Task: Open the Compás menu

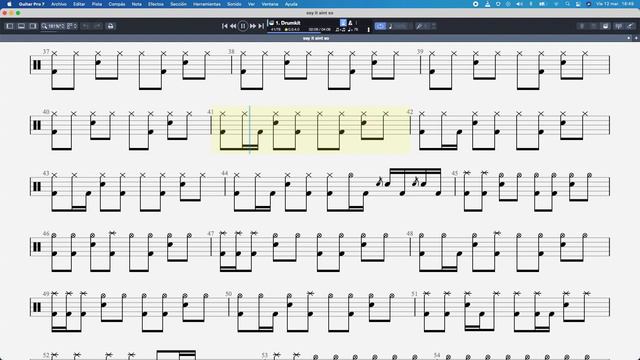Action: click(x=117, y=4)
